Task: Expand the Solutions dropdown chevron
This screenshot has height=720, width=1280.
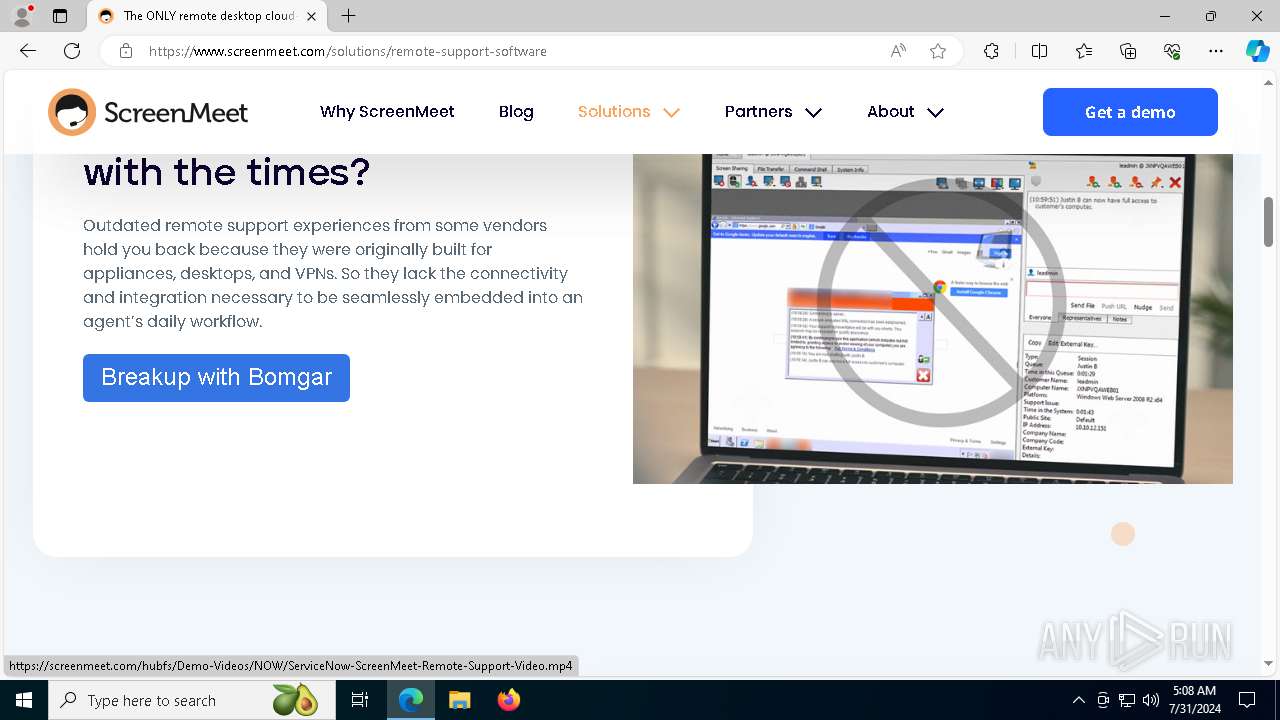Action: click(672, 113)
